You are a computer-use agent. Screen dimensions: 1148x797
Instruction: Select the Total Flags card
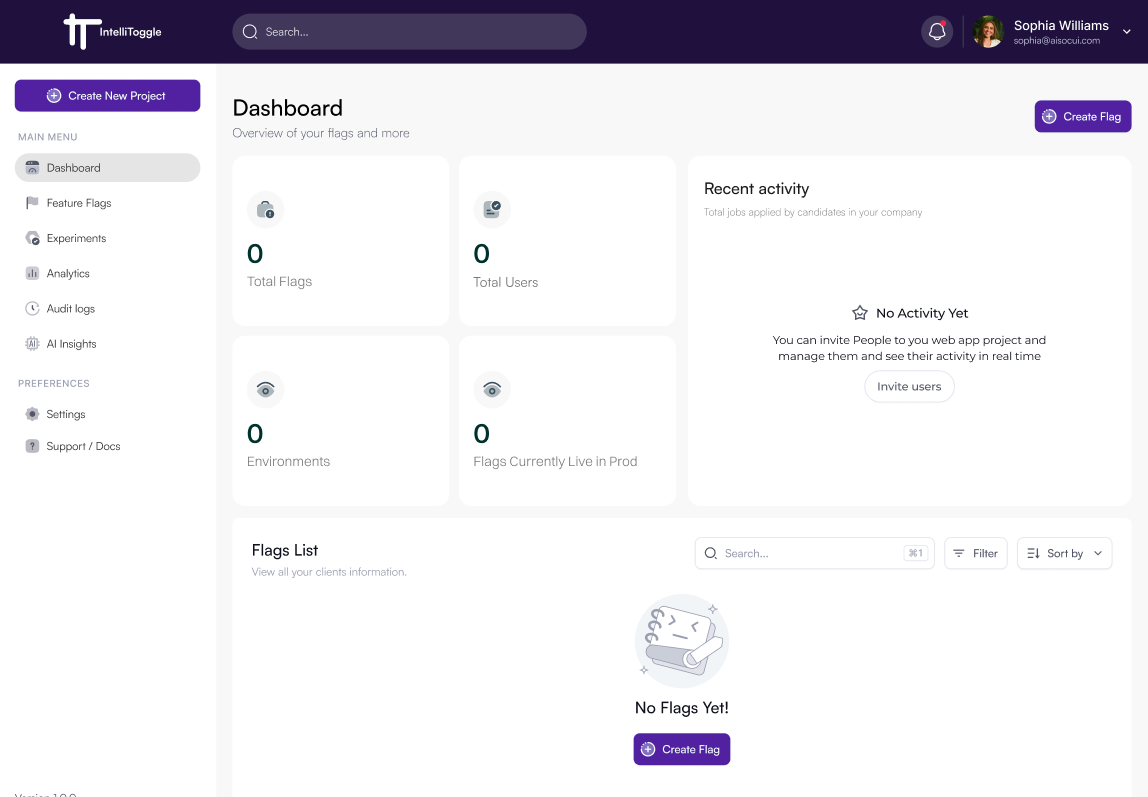(x=340, y=241)
